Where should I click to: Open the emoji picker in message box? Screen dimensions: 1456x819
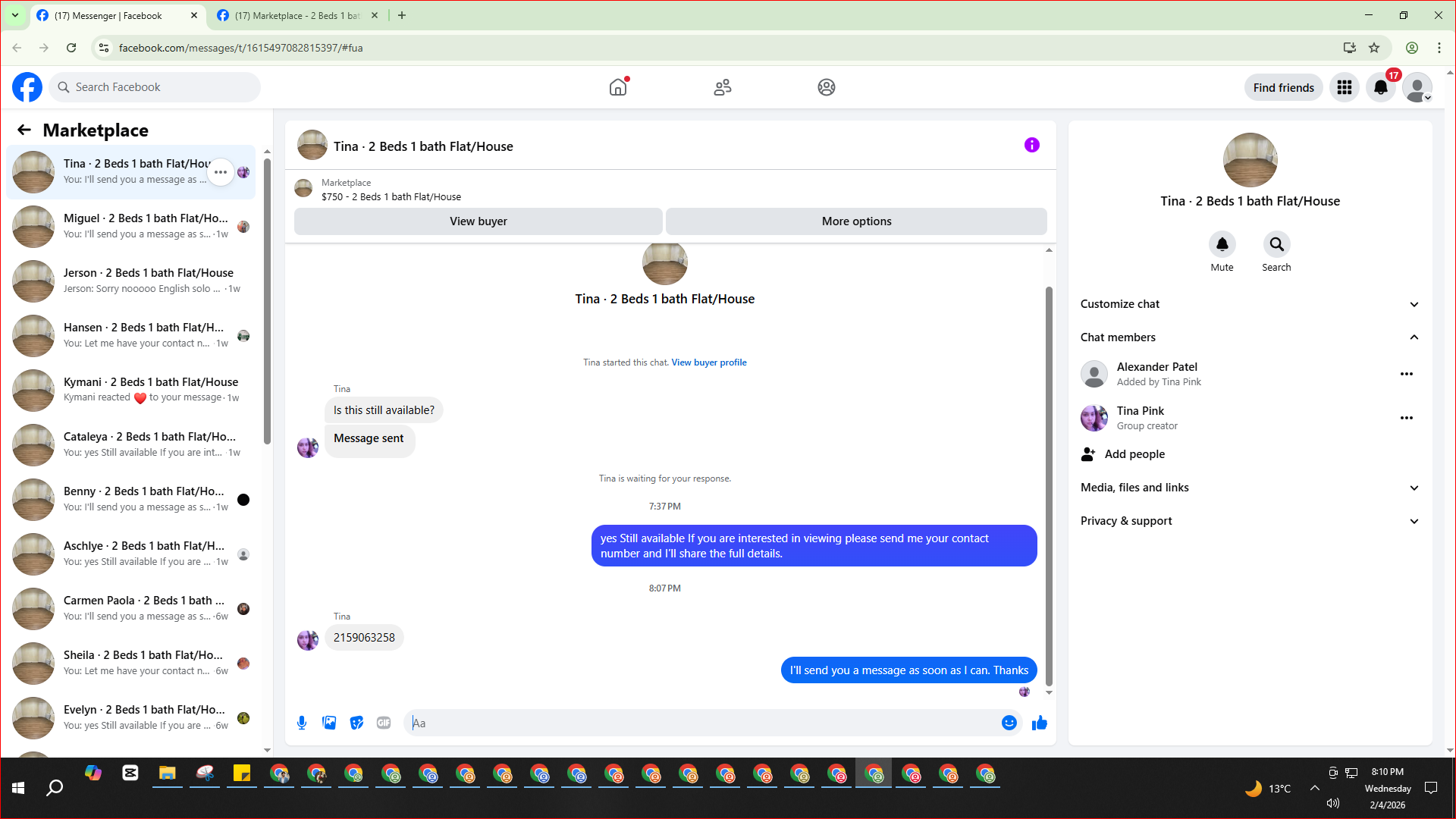(x=1009, y=723)
